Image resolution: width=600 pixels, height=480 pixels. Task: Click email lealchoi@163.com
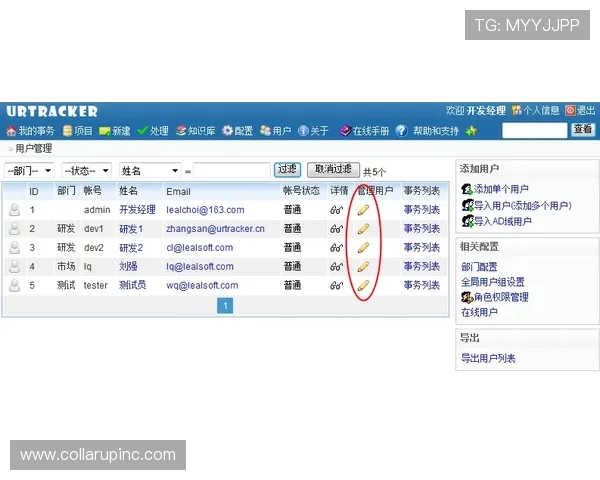coord(205,210)
